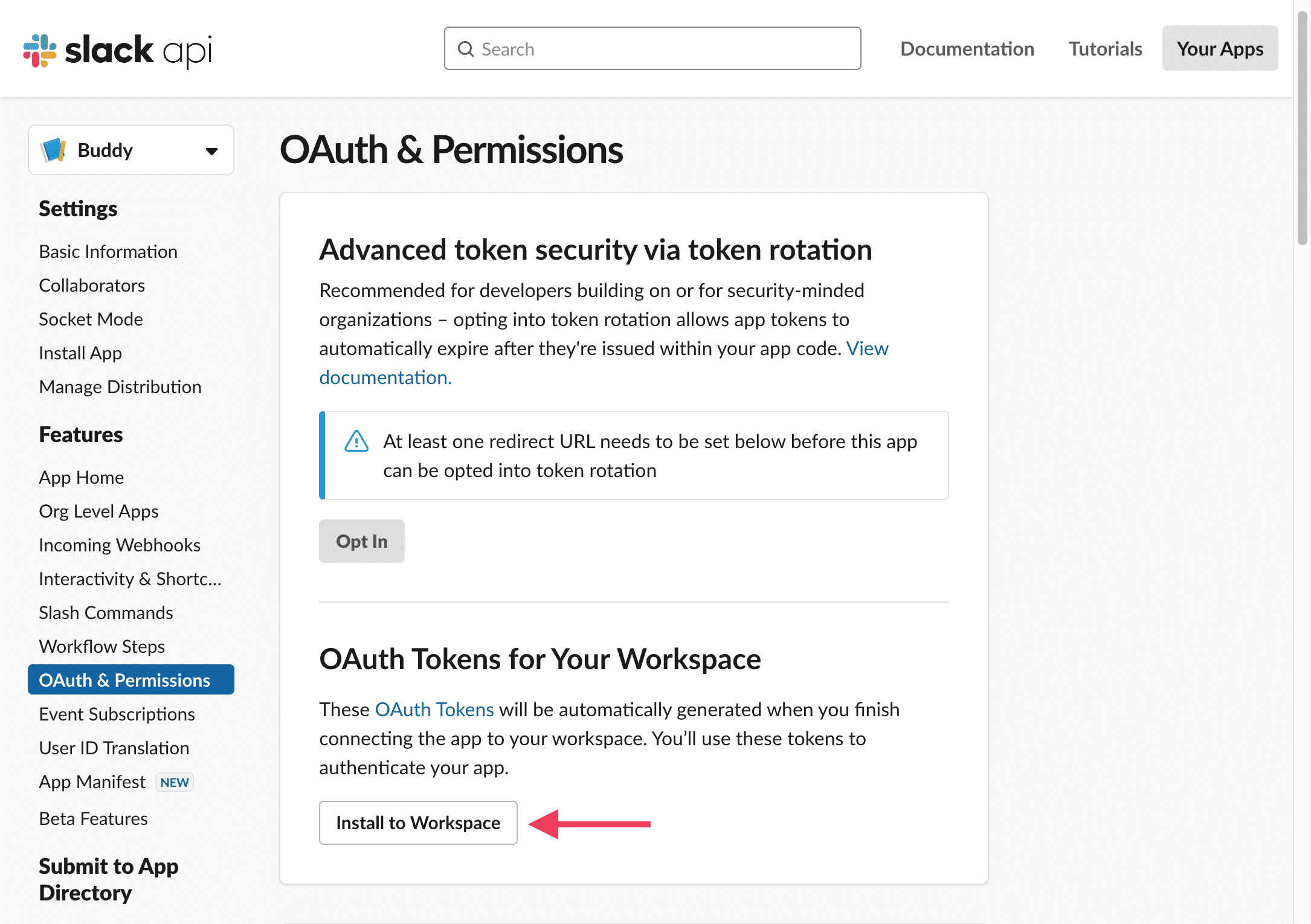1311x924 pixels.
Task: Click the Slash Commands sidebar item
Action: [105, 611]
